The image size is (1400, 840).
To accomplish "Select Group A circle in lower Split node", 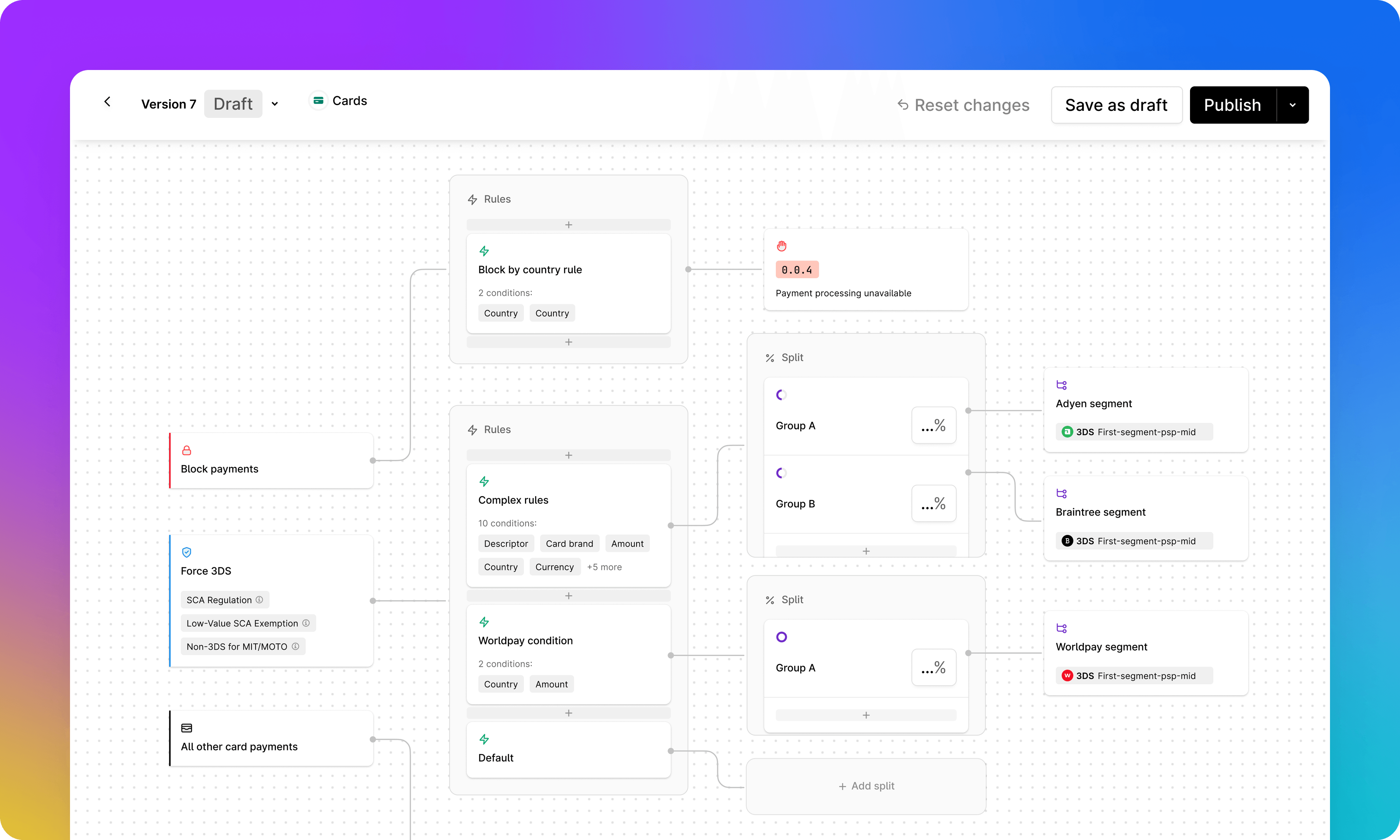I will (782, 636).
